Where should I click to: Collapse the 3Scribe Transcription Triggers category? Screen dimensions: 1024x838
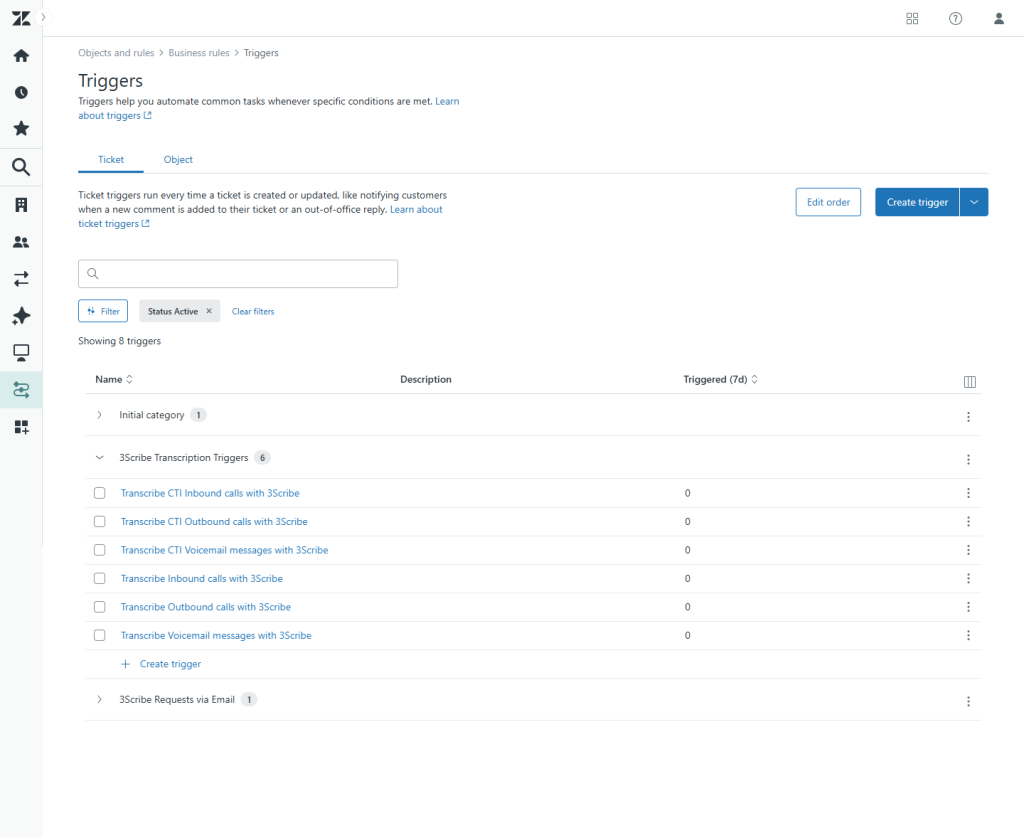tap(99, 458)
